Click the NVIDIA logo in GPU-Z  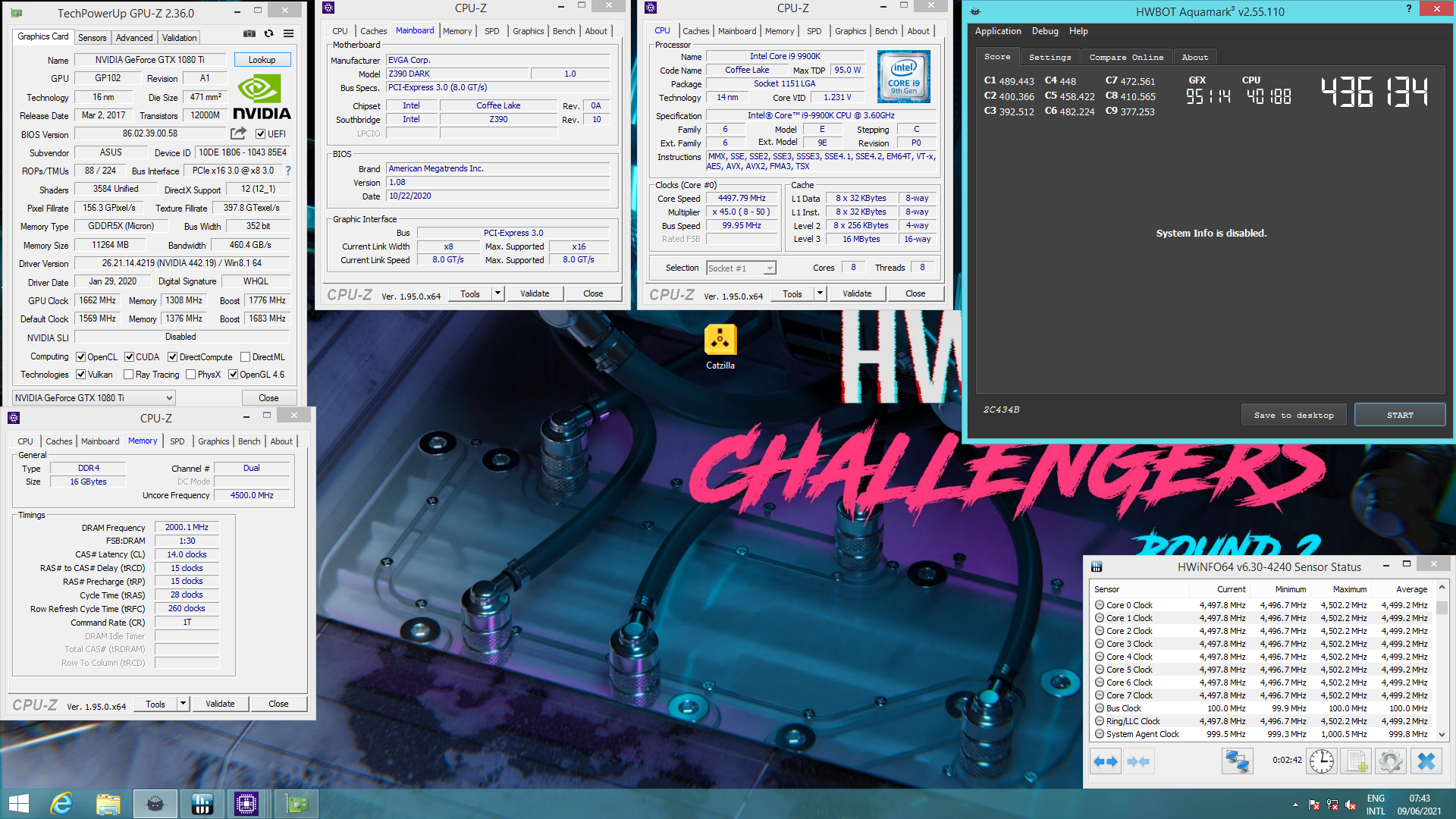(262, 97)
